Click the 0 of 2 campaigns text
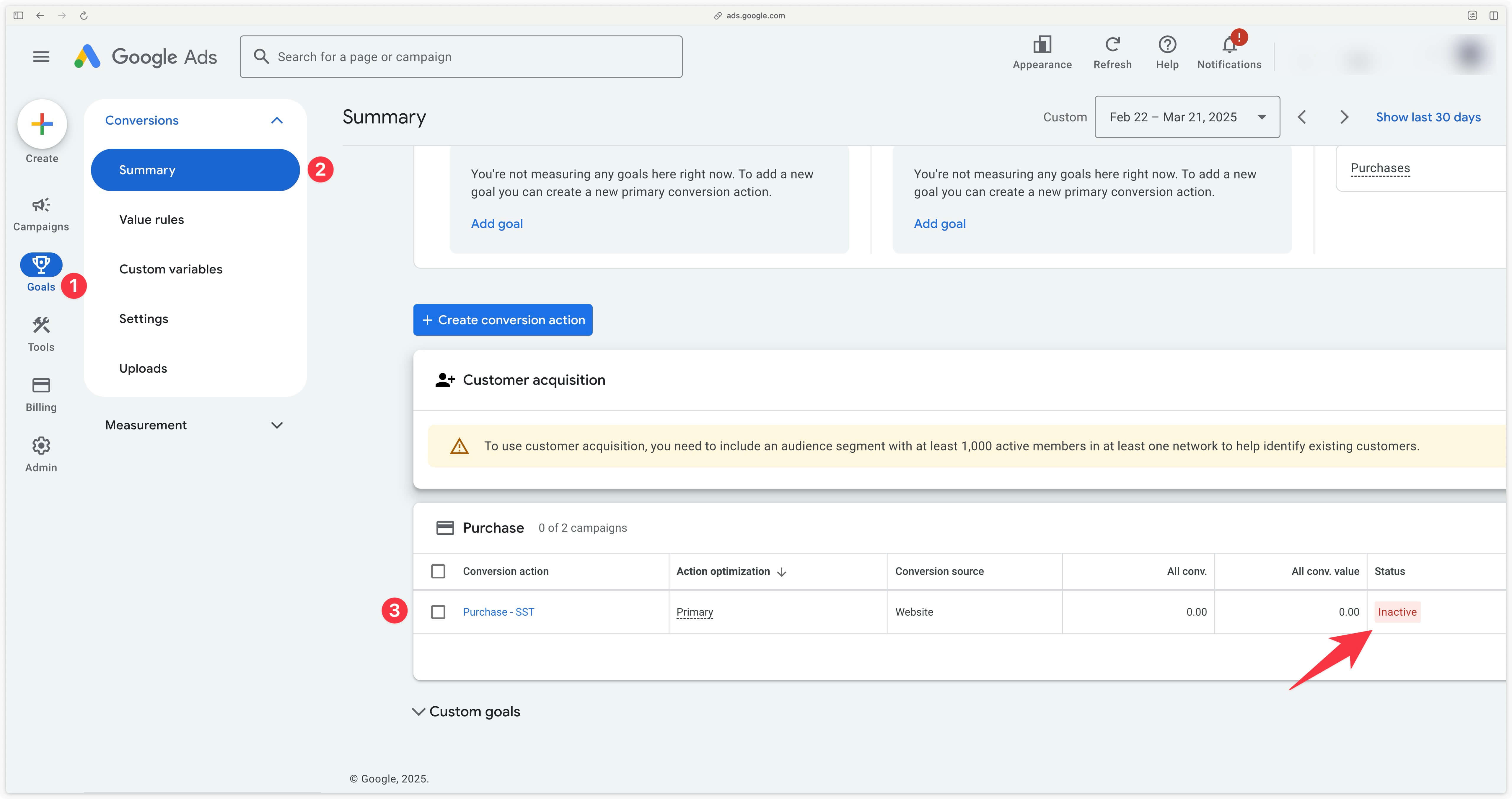 (582, 528)
